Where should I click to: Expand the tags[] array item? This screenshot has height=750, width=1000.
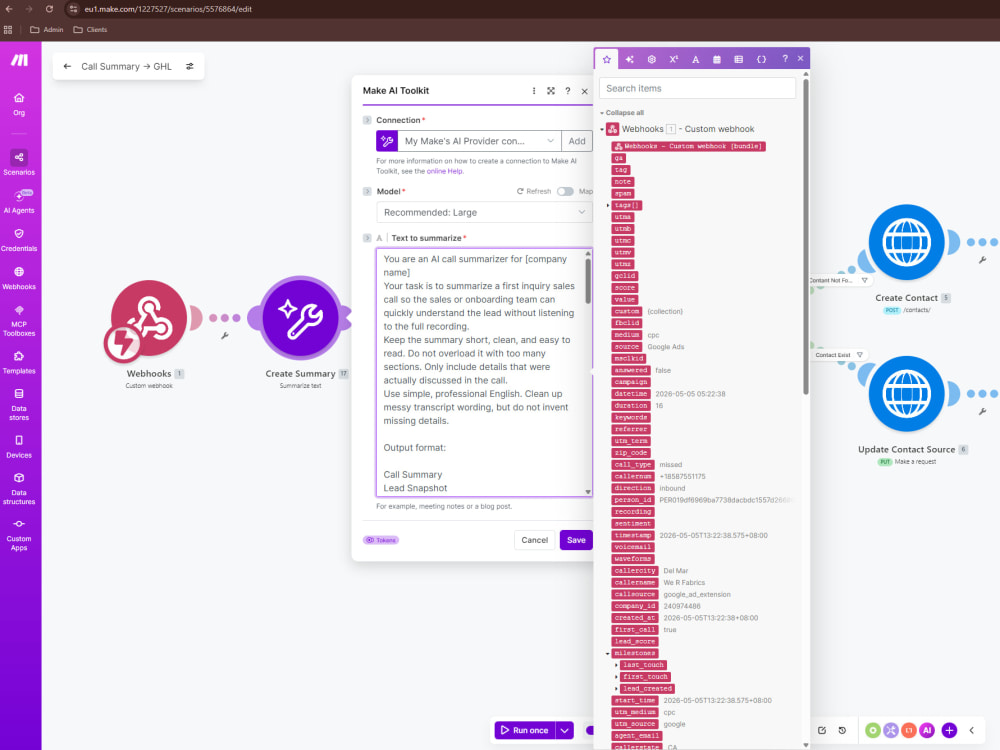[x=608, y=205]
